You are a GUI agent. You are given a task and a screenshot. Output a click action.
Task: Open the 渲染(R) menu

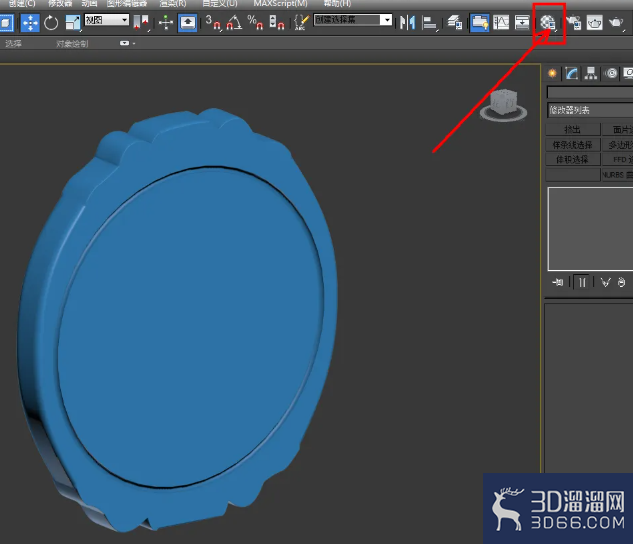(x=173, y=4)
